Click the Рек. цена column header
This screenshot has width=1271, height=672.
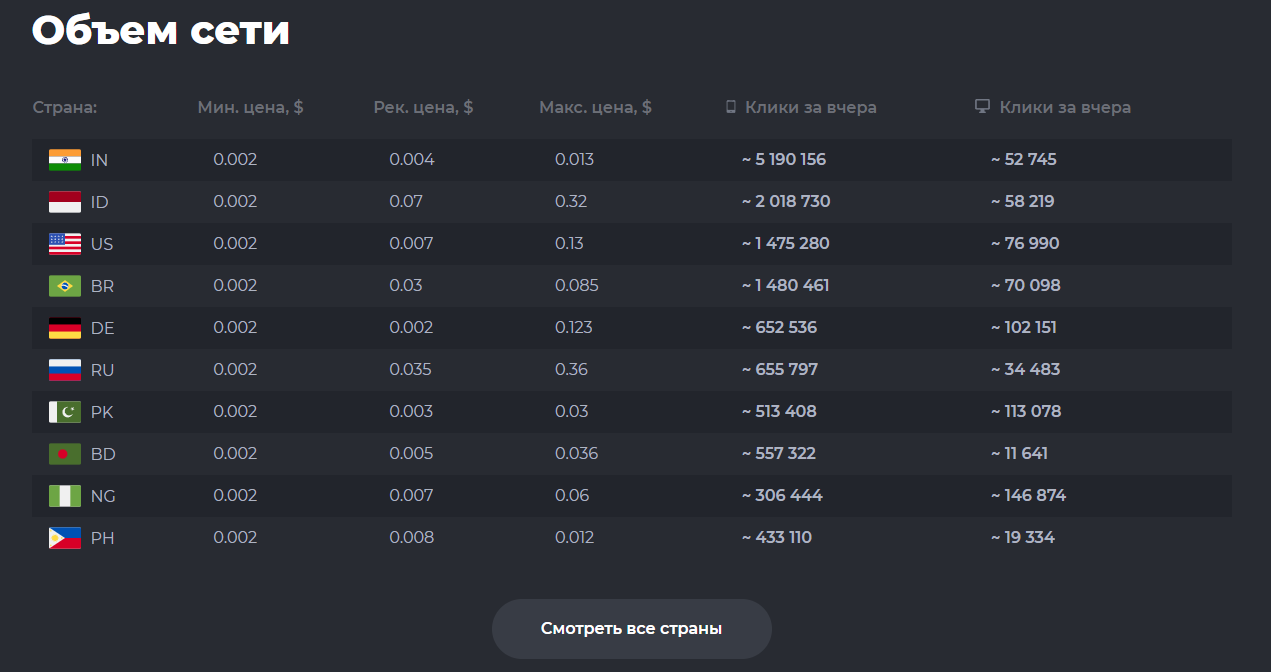point(423,107)
